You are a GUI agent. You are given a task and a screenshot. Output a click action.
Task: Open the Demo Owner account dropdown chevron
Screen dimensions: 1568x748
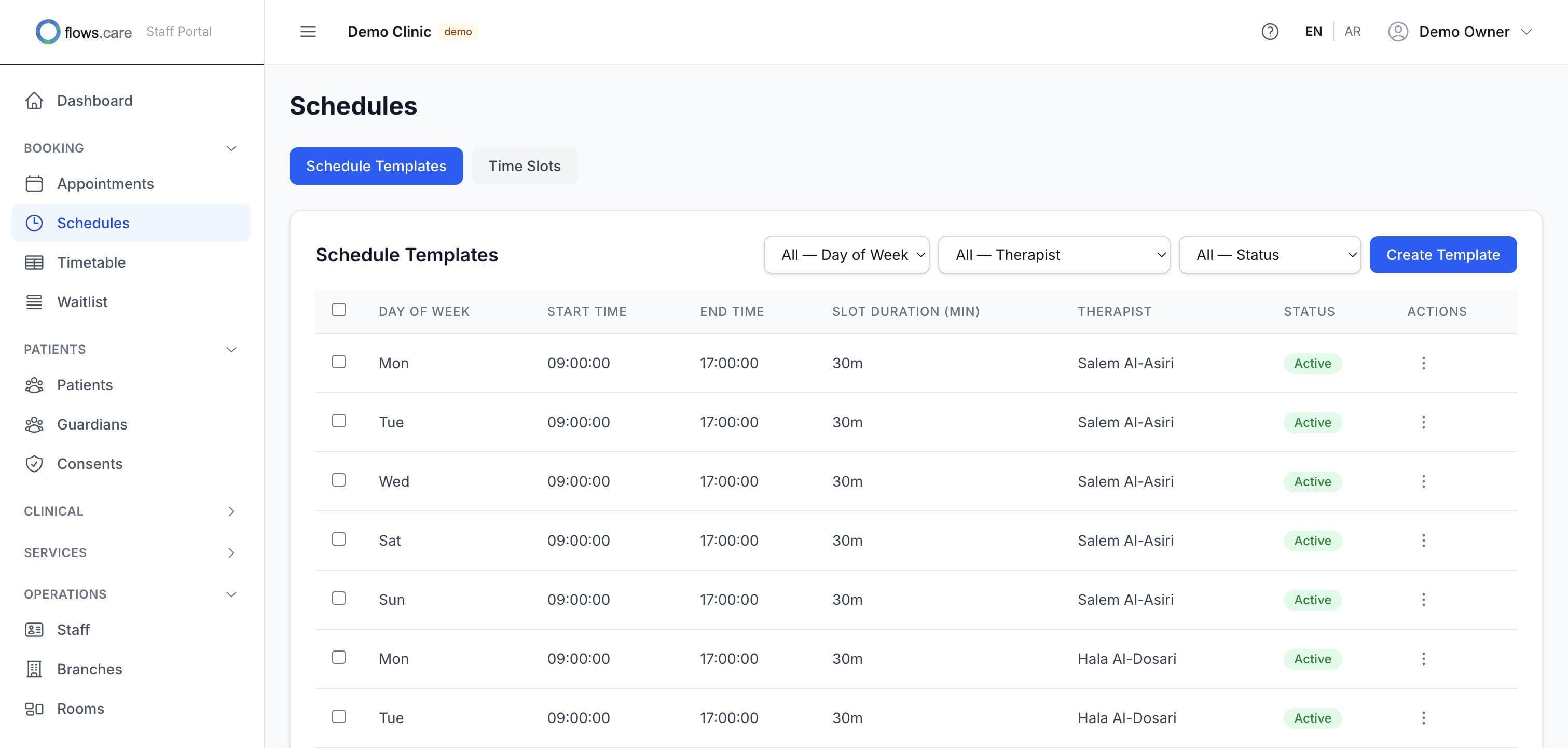[x=1526, y=32]
